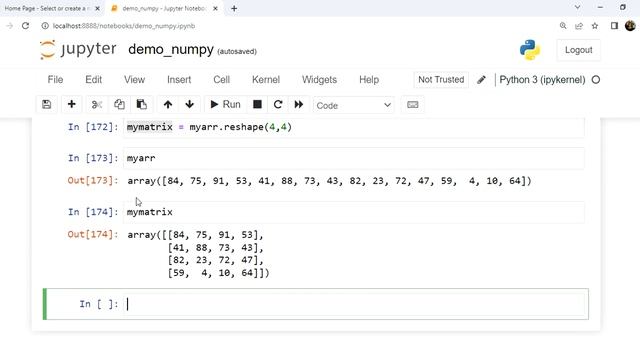Move selected cell up arrow
Screen dimensions: 640x360
pyautogui.click(x=167, y=104)
